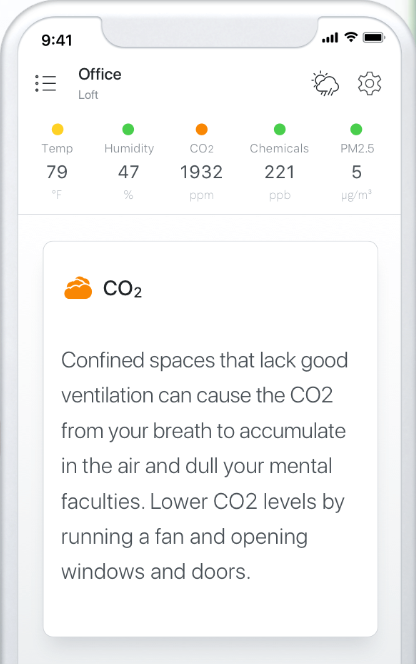Select the Temp metric label
The width and height of the screenshot is (416, 664).
57,149
